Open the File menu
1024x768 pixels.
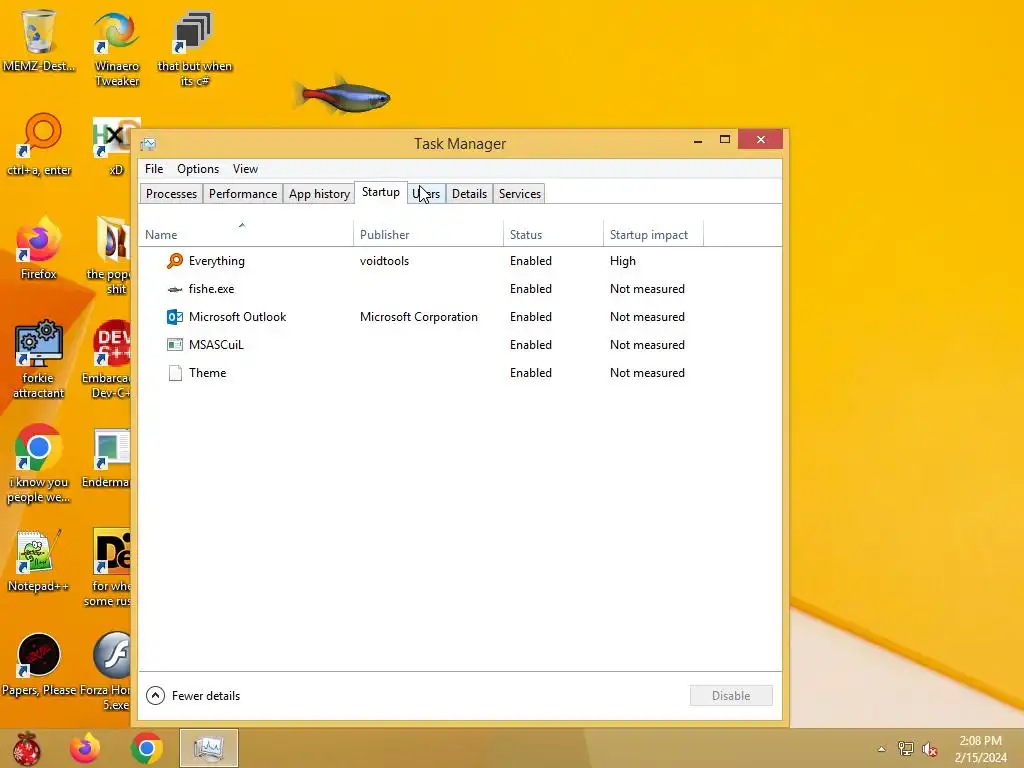click(154, 169)
